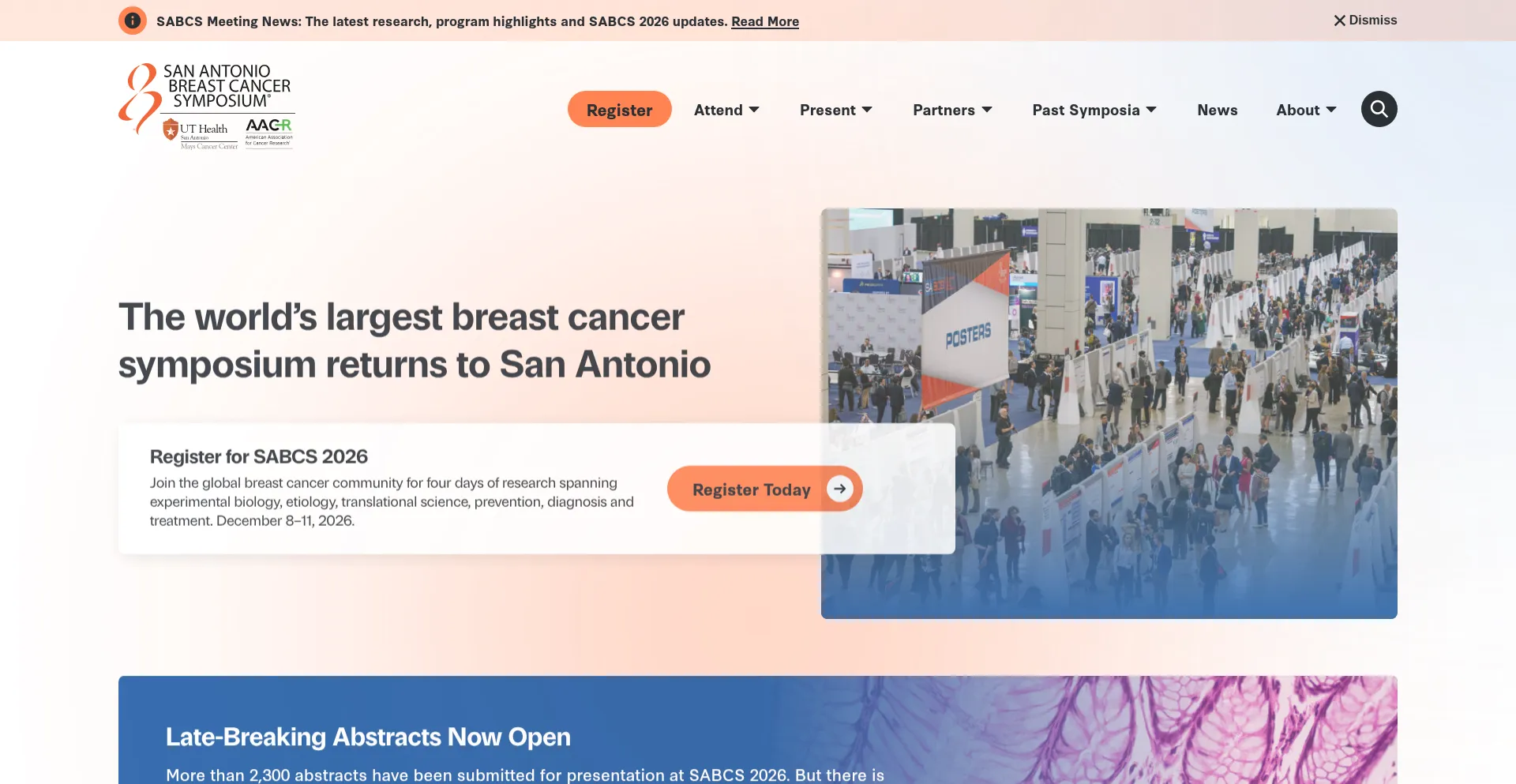Screen dimensions: 1516x784
Task: Expand the Attend dropdown arrow
Action: tap(754, 110)
